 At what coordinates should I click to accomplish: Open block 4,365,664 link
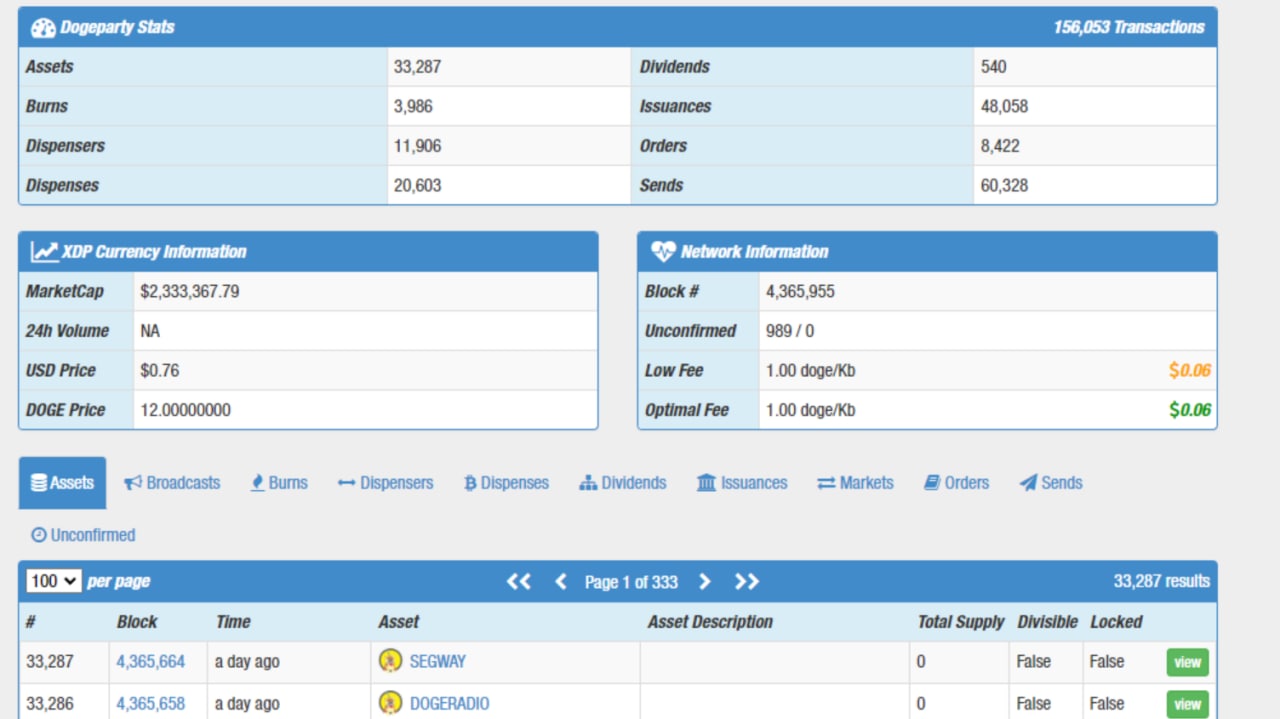(x=151, y=662)
